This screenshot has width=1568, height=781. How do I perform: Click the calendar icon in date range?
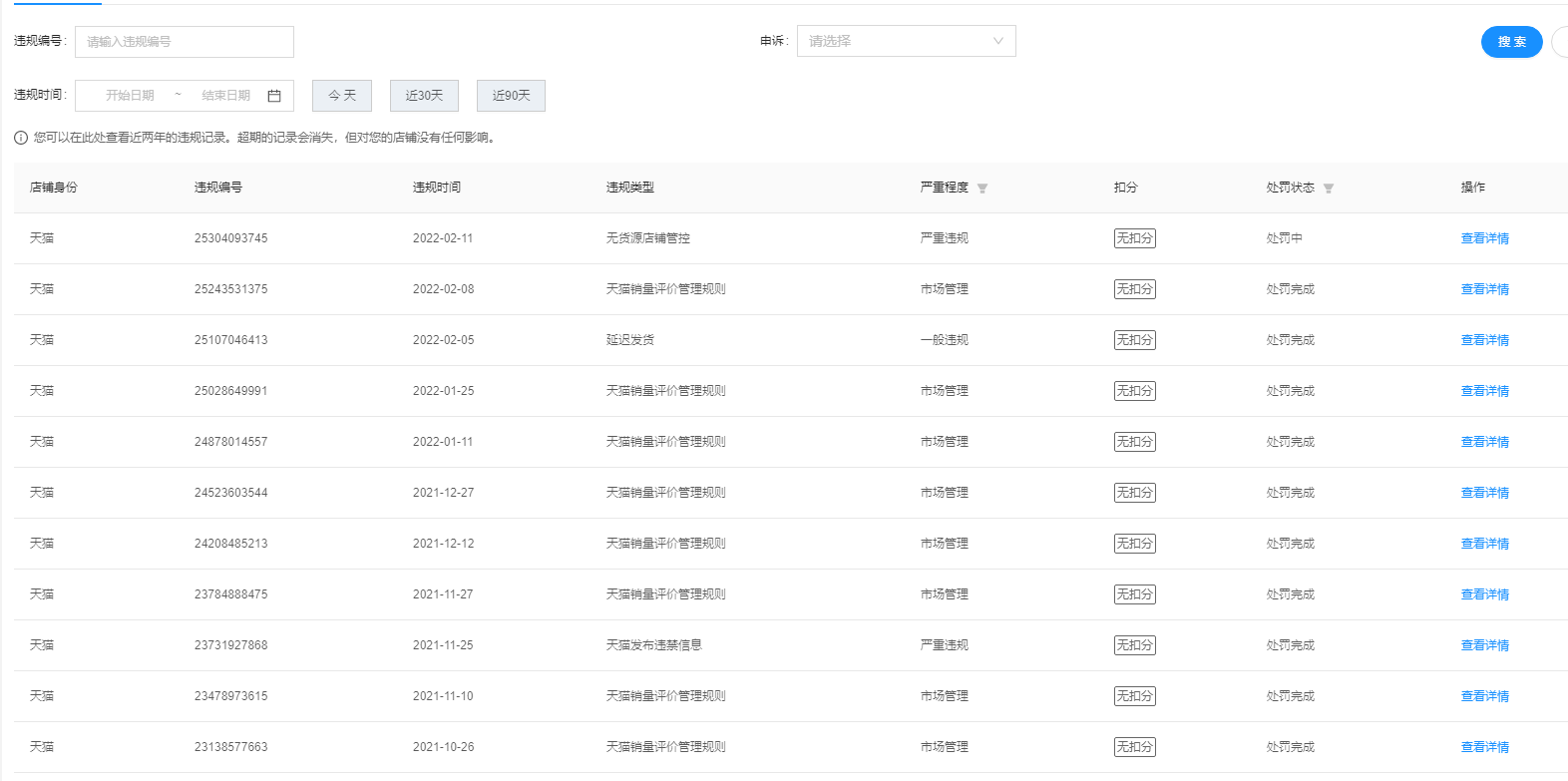coord(274,96)
